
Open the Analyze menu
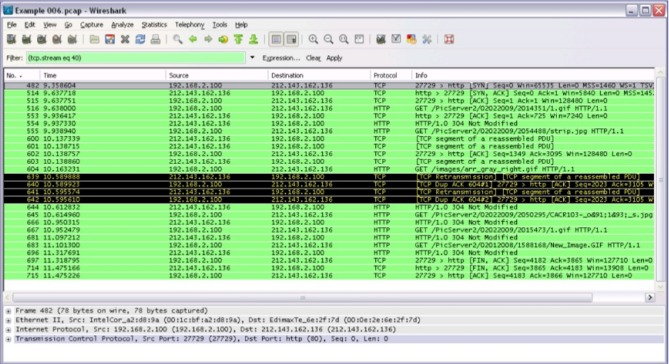[x=122, y=25]
